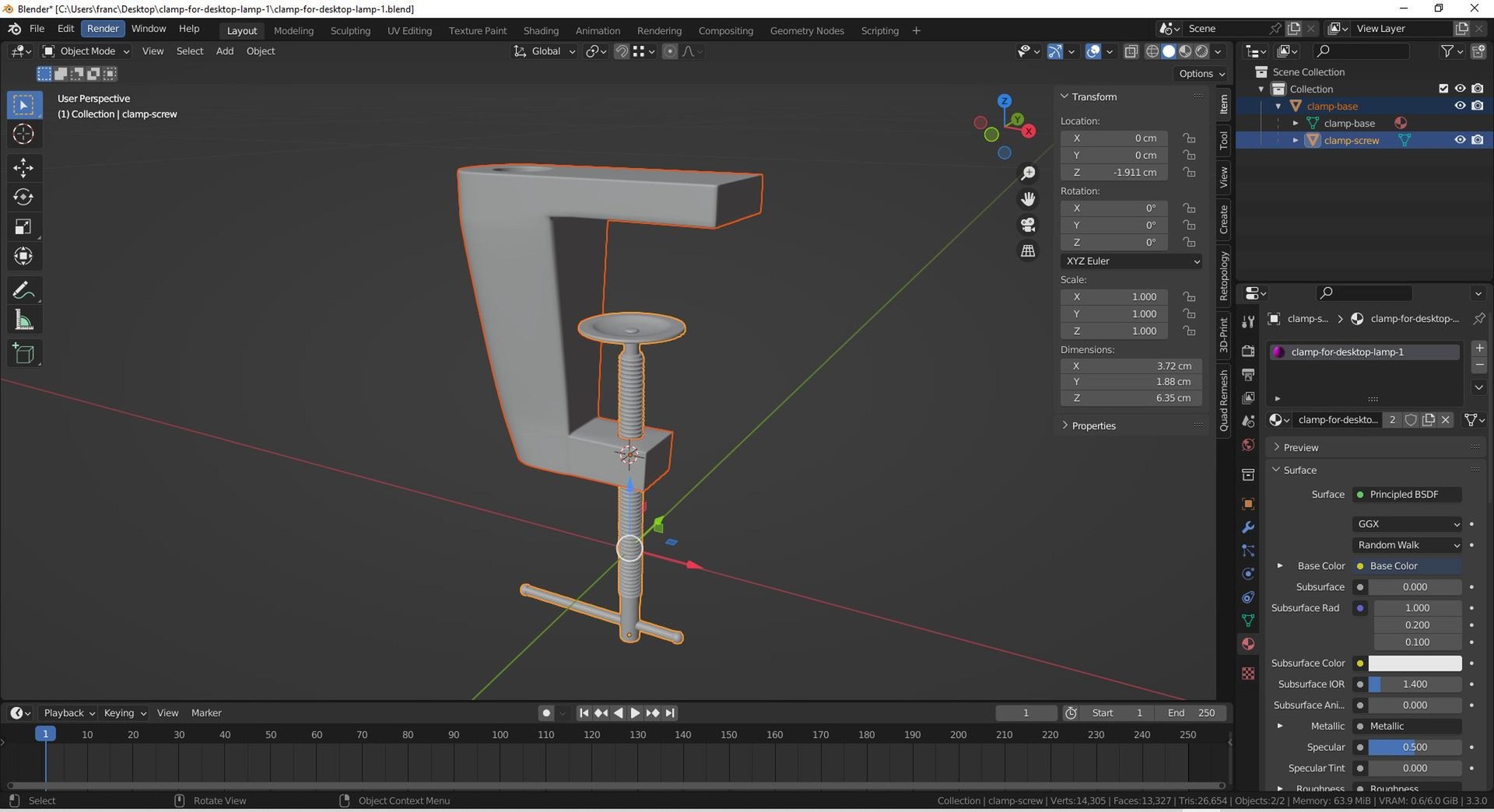Open the Playback dropdown in the timeline
Viewport: 1494px width, 812px height.
point(69,713)
